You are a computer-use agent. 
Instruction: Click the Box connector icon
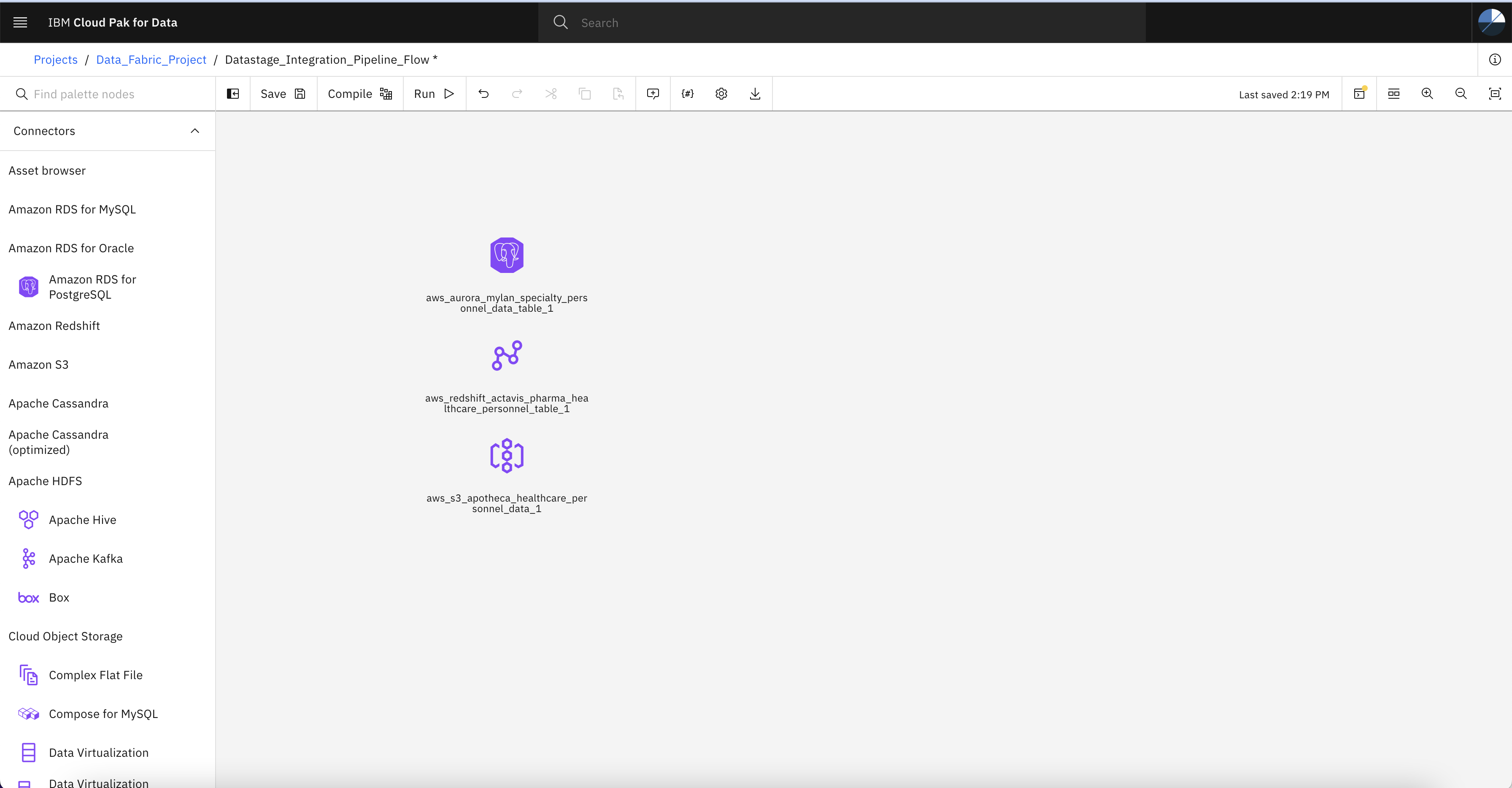tap(29, 597)
